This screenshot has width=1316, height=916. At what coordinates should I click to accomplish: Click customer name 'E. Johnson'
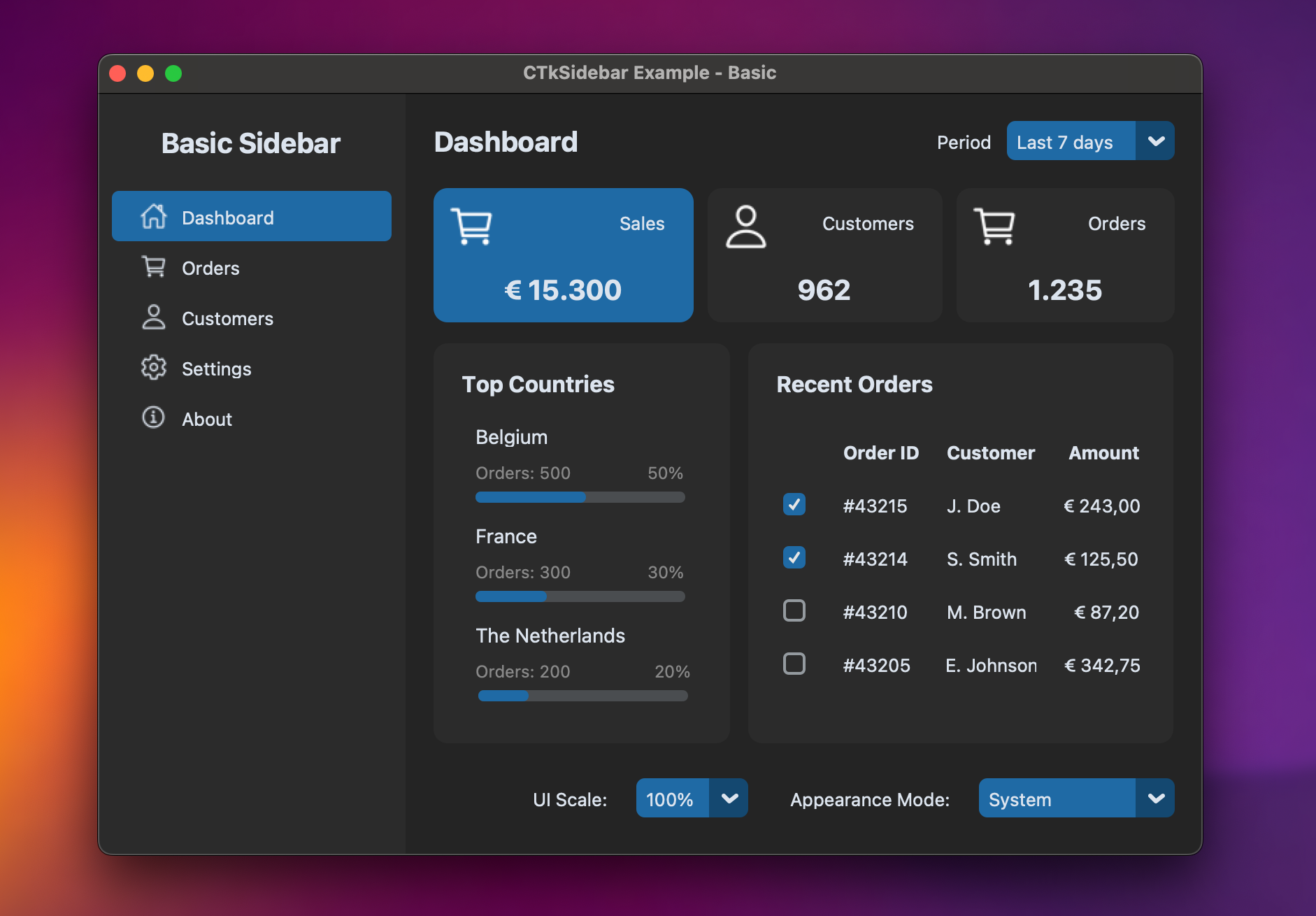click(x=992, y=665)
